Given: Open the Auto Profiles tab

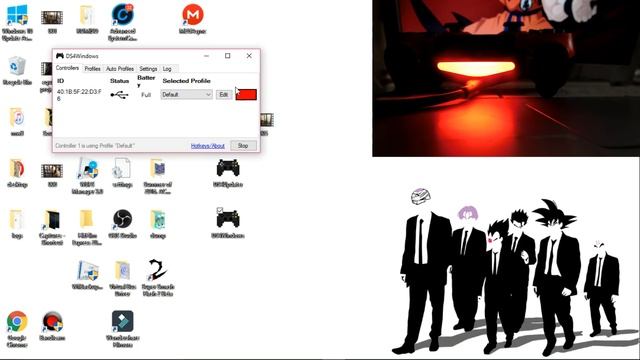Looking at the screenshot, I should [x=120, y=69].
